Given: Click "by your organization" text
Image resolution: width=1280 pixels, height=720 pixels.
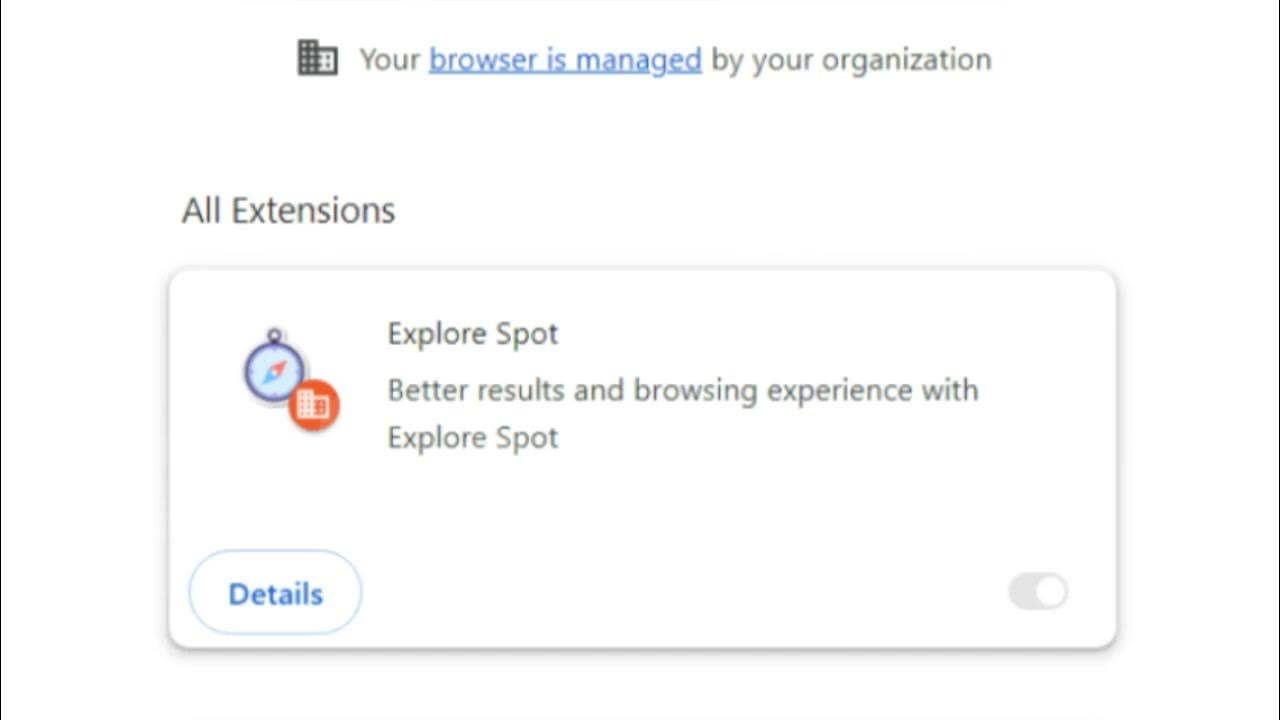Looking at the screenshot, I should pos(851,60).
